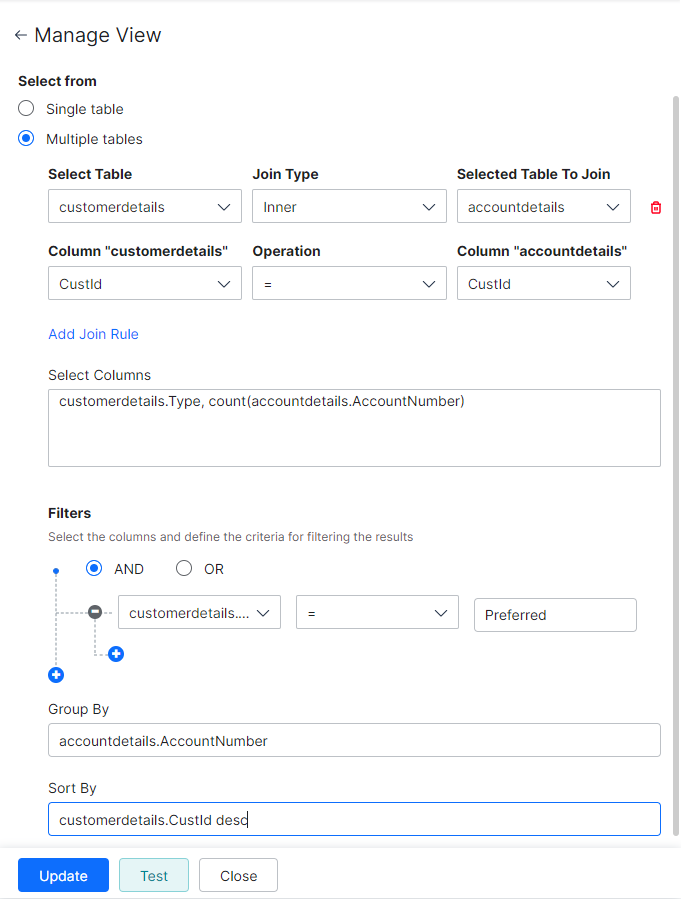Click the back arrow beside Manage View
Screen dimensions: 684x899
pos(20,36)
